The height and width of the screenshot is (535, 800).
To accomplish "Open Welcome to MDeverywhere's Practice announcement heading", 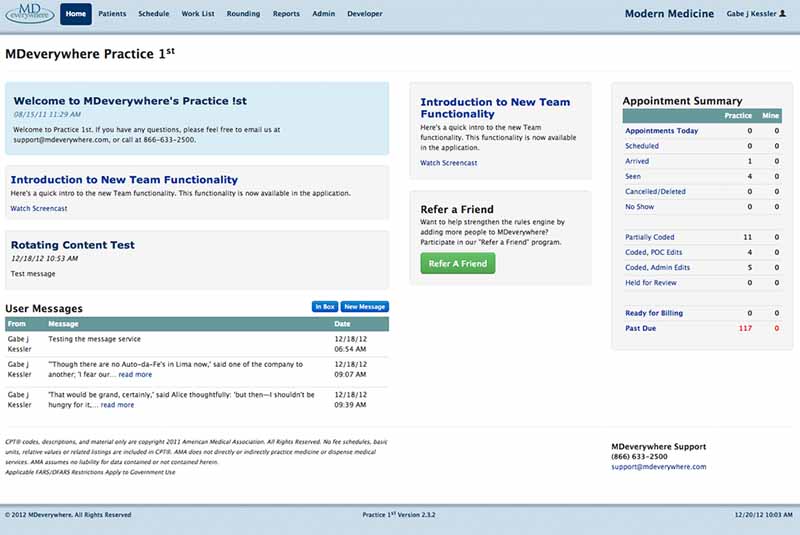I will click(x=130, y=101).
